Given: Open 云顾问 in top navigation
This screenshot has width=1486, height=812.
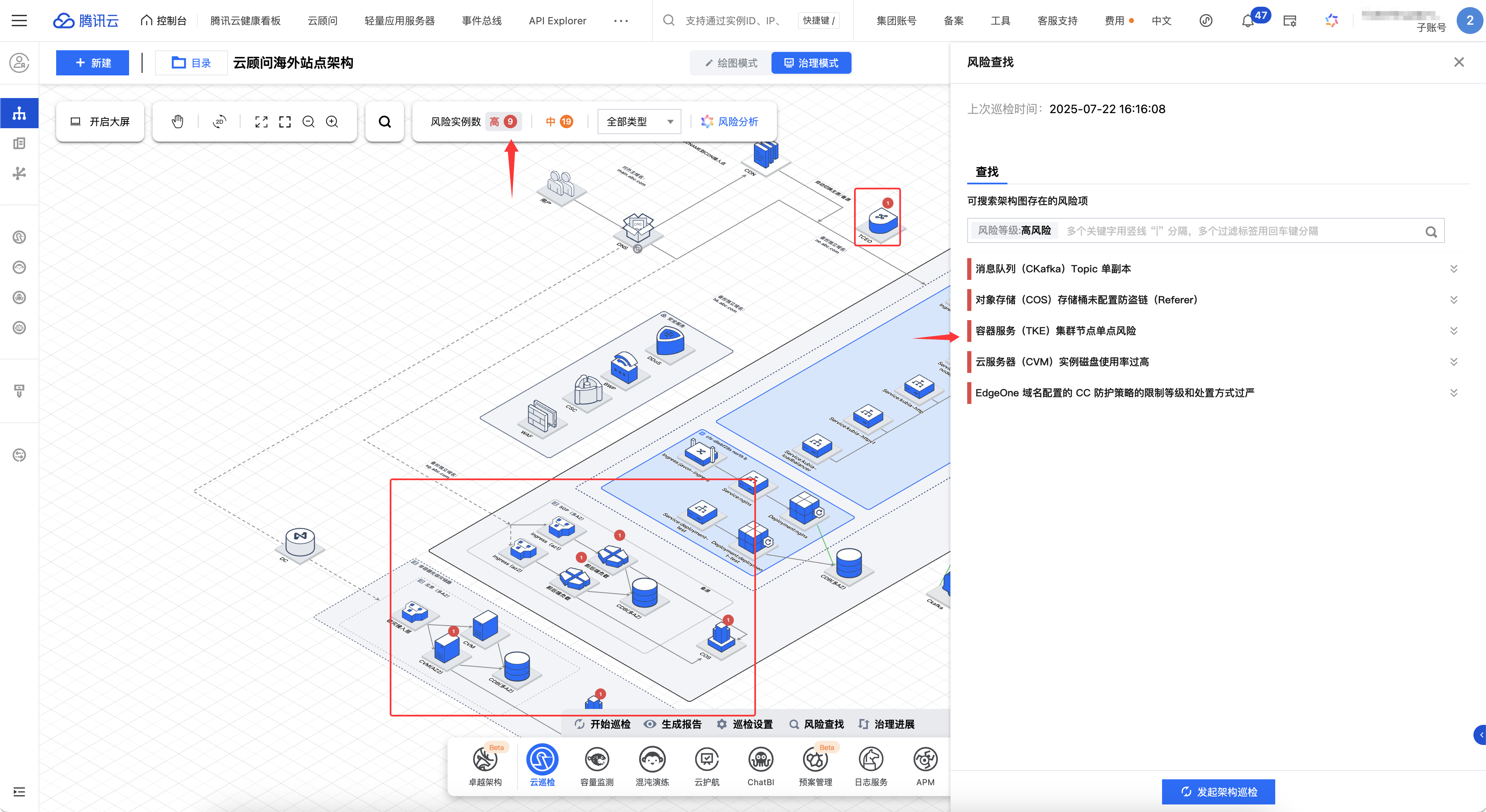Looking at the screenshot, I should (322, 21).
